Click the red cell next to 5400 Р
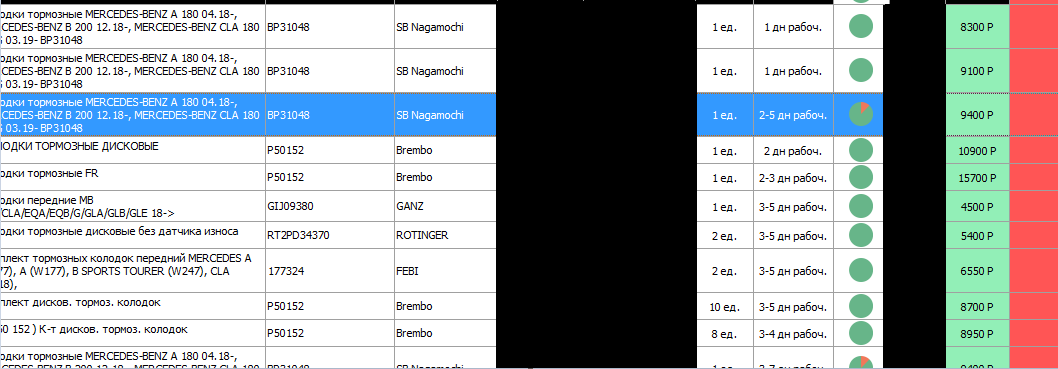 tap(1034, 235)
